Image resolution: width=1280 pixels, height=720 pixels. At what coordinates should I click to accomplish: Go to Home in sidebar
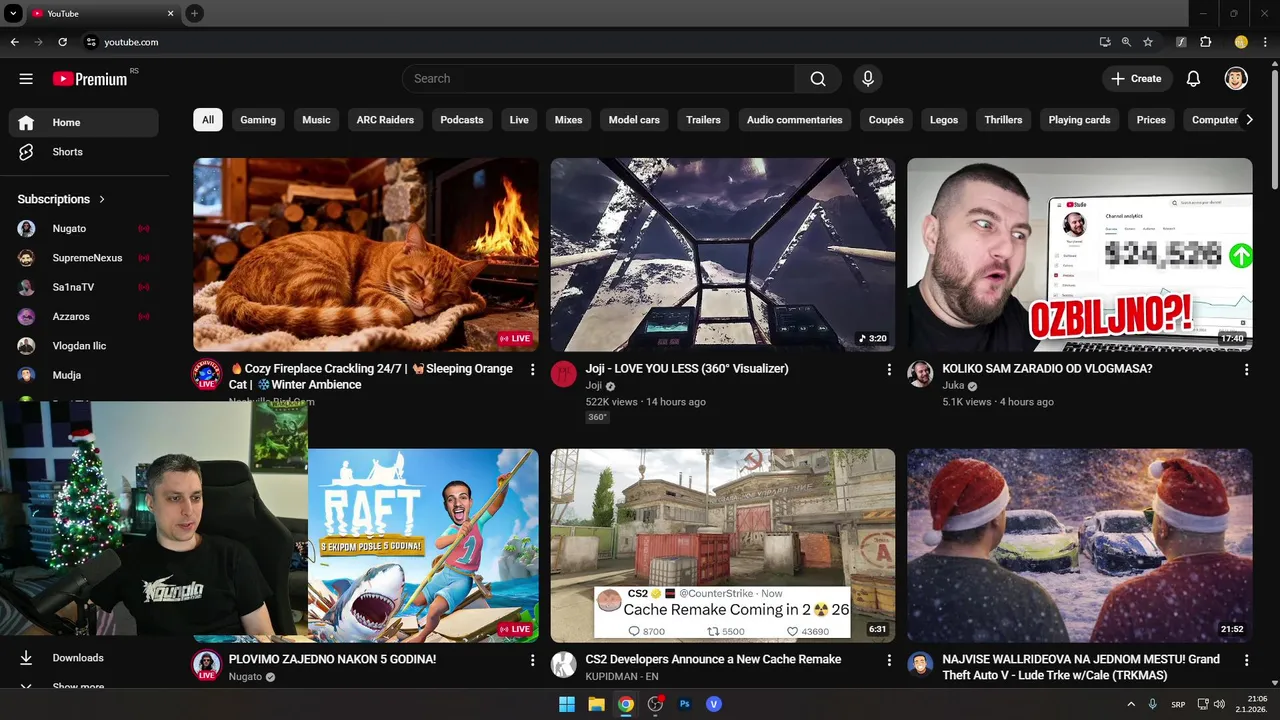click(x=84, y=123)
